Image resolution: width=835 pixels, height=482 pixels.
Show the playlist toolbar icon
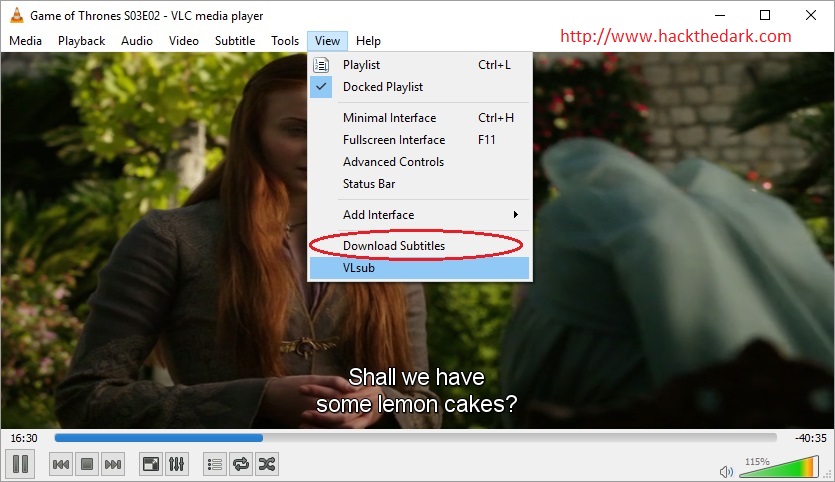tap(215, 464)
